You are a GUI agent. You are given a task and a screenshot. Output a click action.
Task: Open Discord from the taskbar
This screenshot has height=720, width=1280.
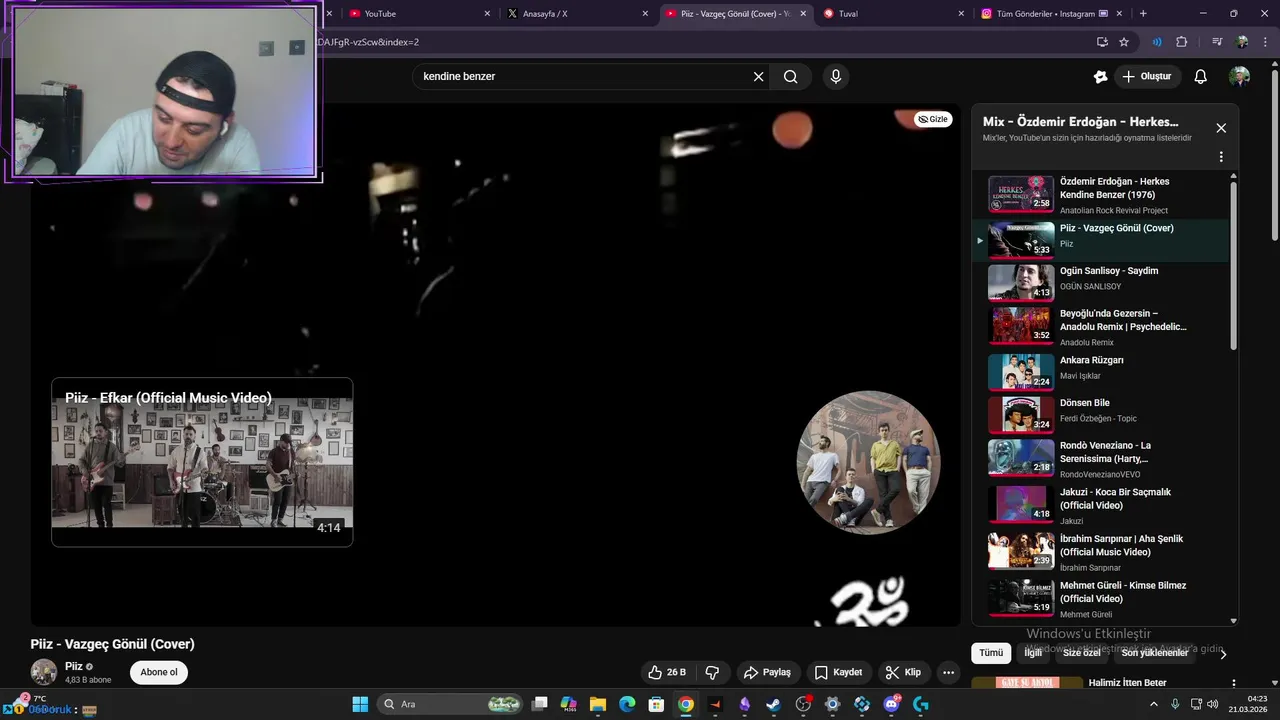pyautogui.click(x=891, y=704)
